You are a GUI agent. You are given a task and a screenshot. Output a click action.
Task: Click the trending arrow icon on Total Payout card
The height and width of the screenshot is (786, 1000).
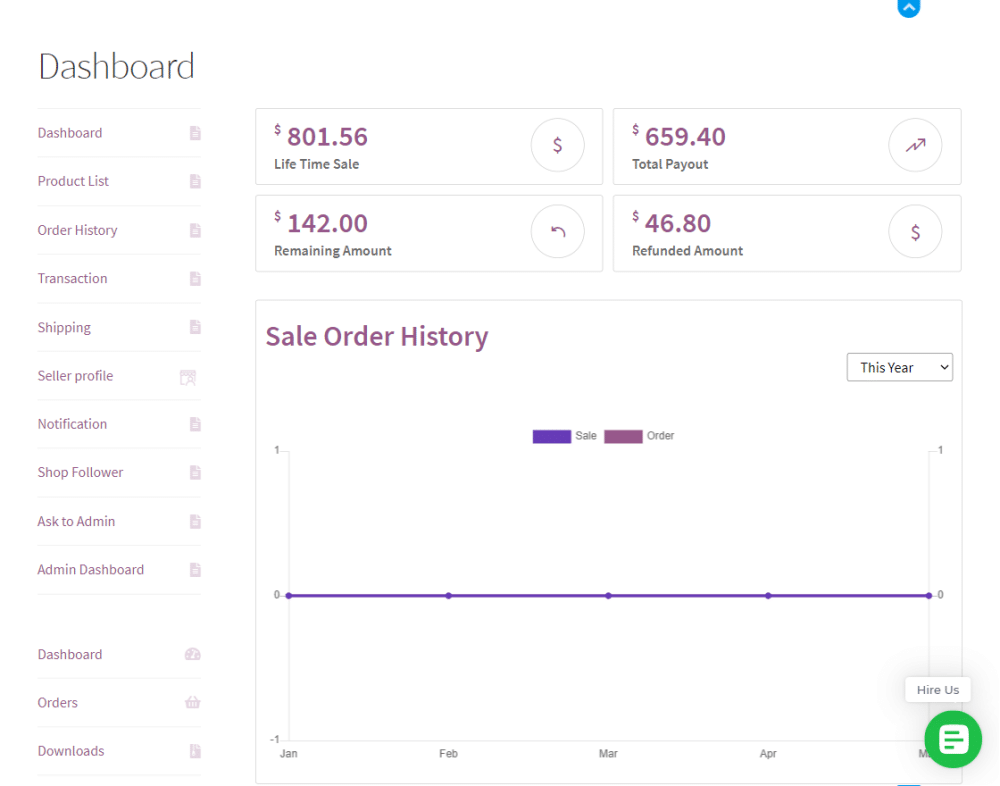(x=915, y=144)
